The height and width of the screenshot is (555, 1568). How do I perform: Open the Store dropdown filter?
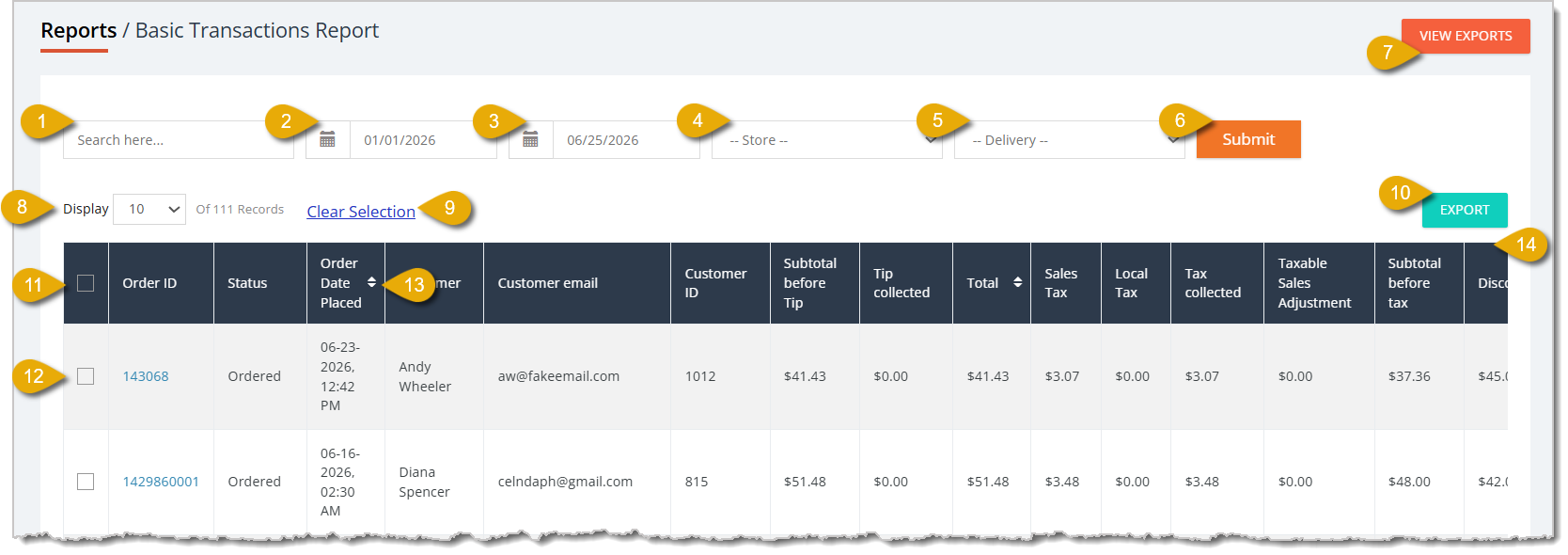tap(827, 140)
